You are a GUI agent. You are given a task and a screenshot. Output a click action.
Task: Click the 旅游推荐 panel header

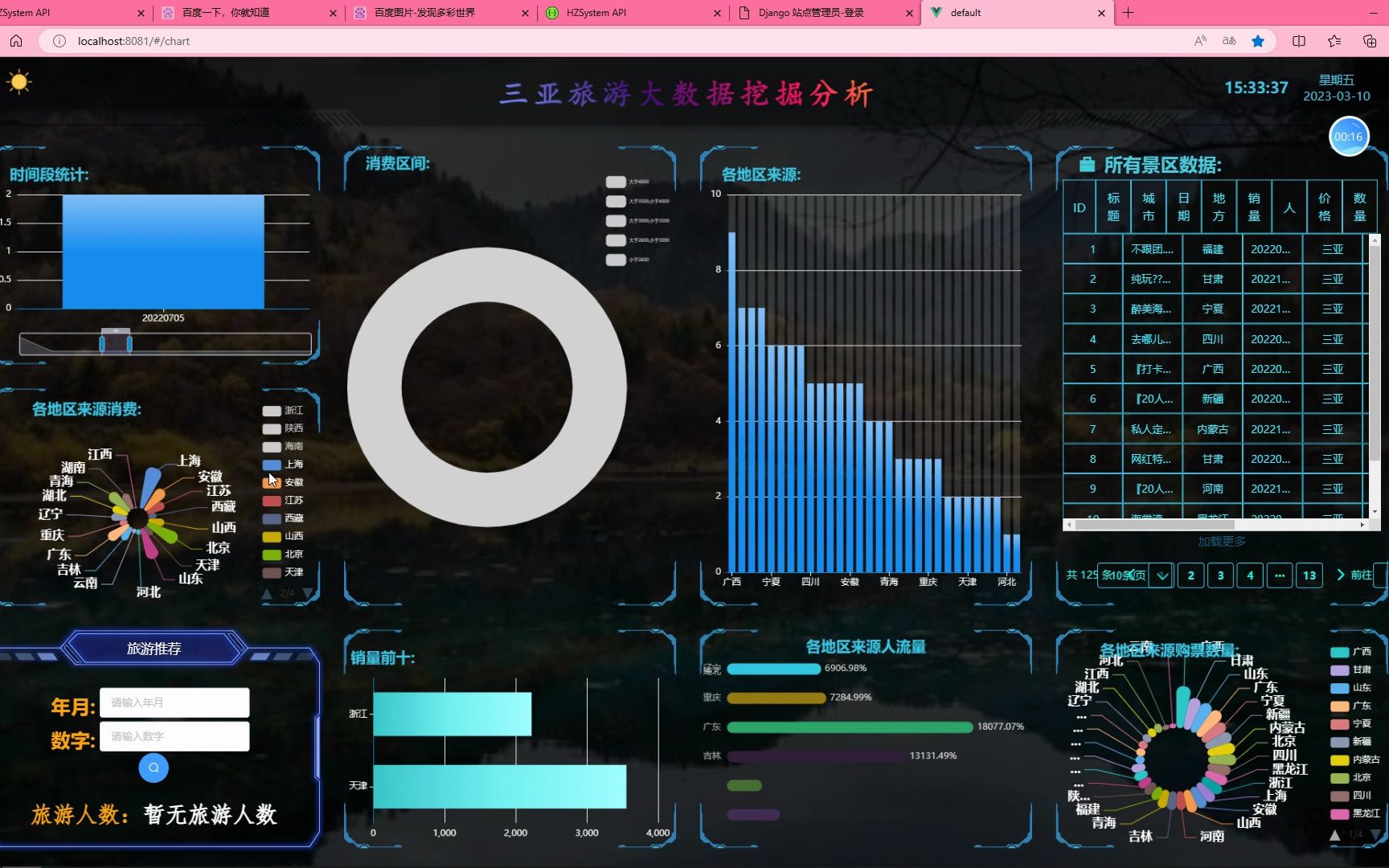(154, 649)
